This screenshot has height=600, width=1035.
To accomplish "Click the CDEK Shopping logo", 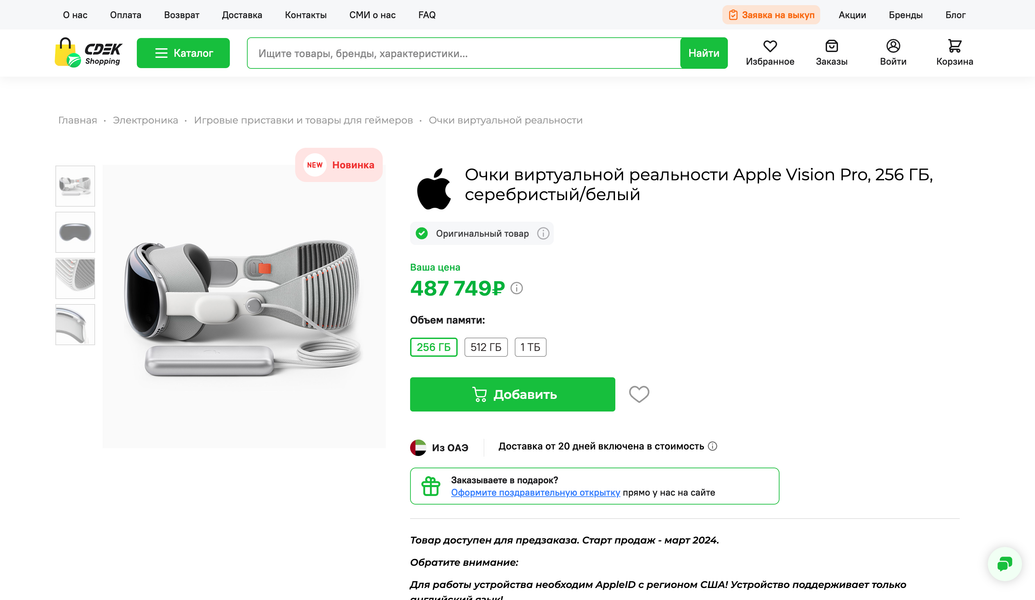I will click(x=88, y=53).
